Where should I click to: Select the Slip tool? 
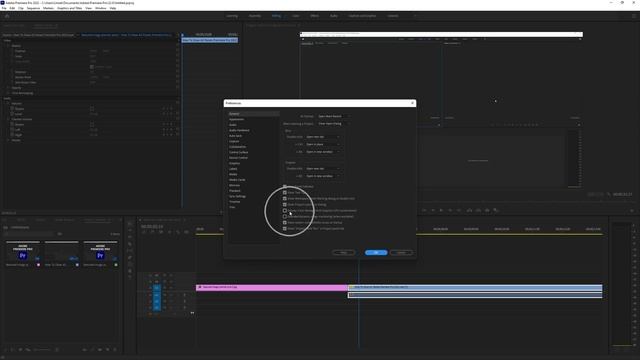point(130,251)
